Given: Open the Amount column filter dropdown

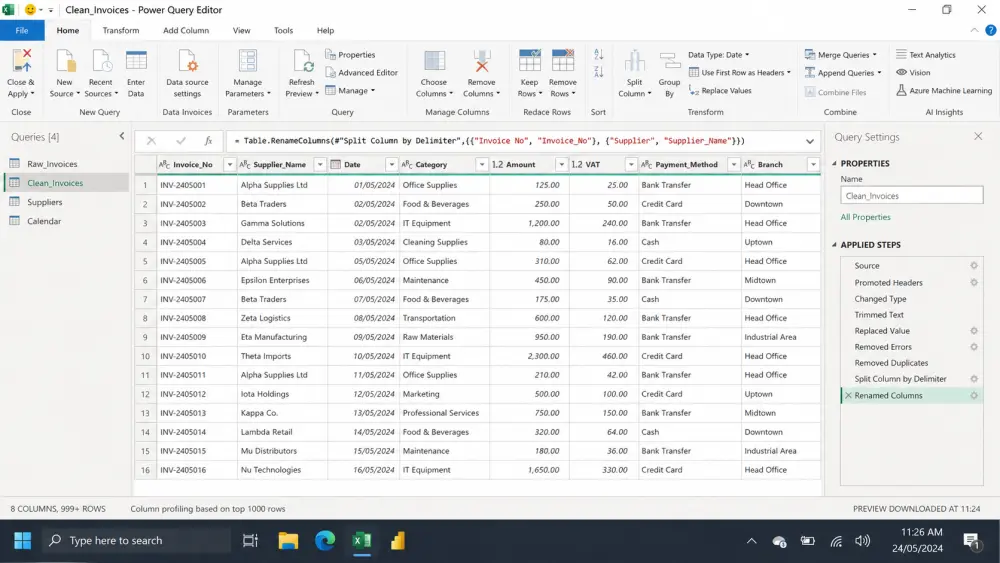Looking at the screenshot, I should click(x=561, y=165).
